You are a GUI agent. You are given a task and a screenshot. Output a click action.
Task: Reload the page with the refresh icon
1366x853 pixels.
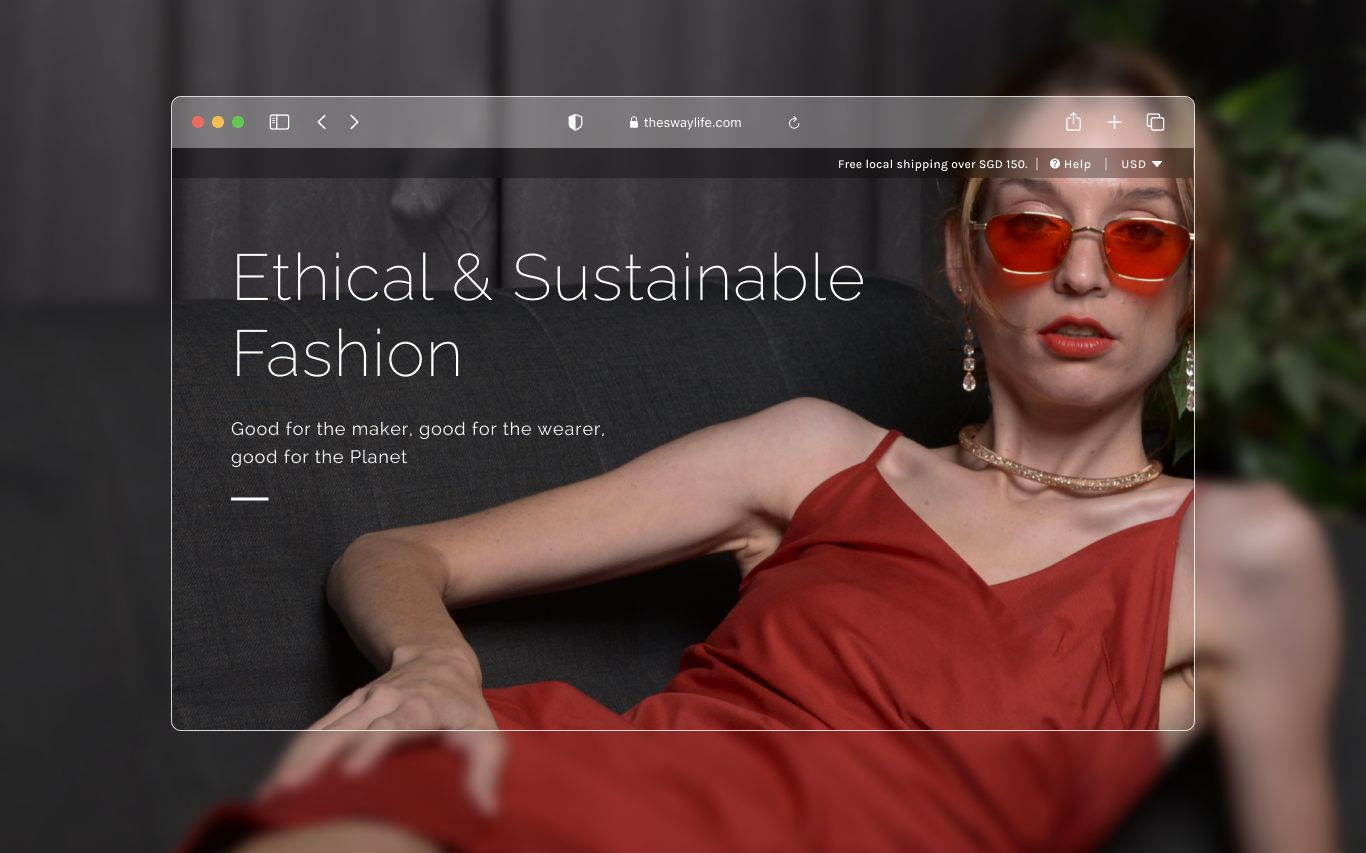pos(794,123)
